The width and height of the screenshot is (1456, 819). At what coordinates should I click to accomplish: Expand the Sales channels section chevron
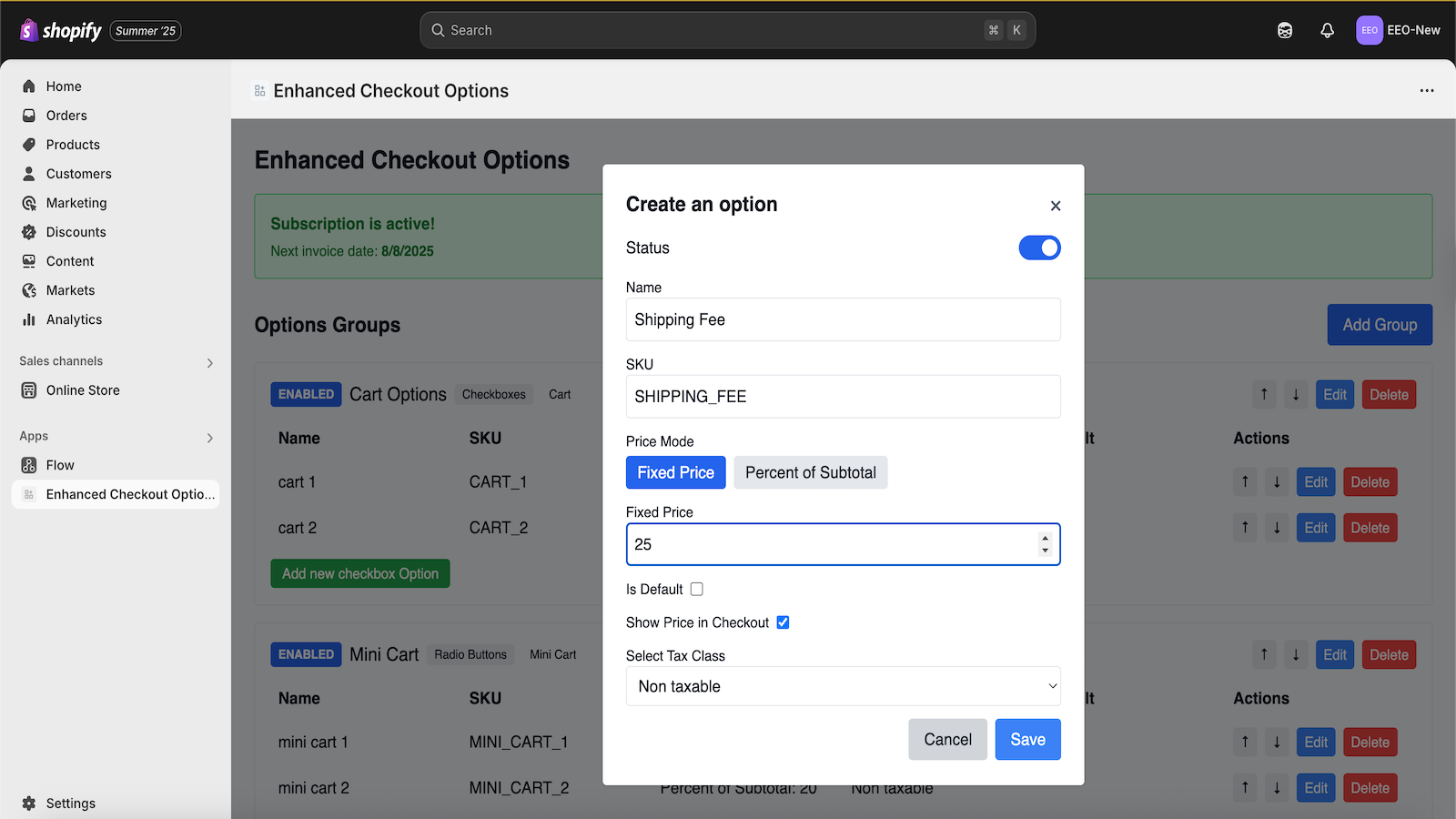[210, 363]
